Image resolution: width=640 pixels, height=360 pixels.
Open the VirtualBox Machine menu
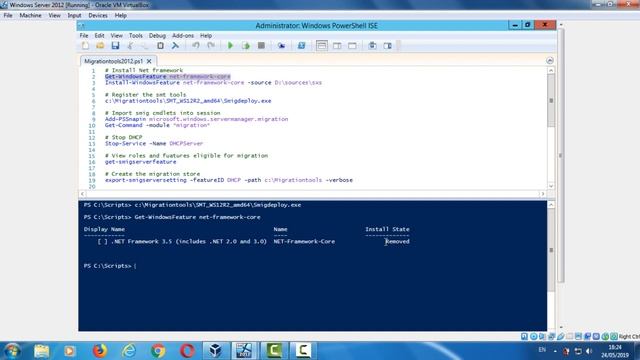31,16
